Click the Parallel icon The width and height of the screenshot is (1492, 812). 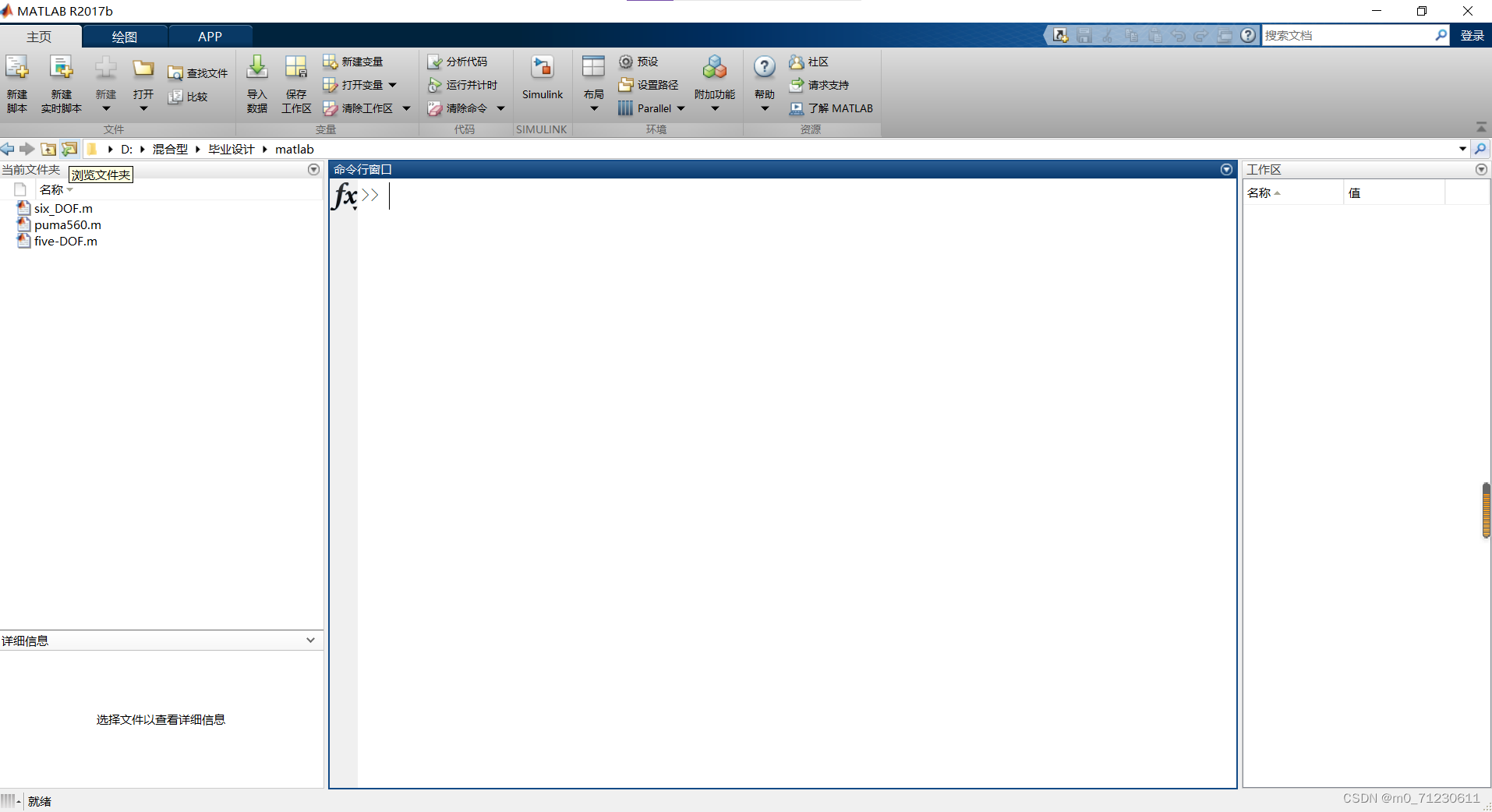pos(625,108)
